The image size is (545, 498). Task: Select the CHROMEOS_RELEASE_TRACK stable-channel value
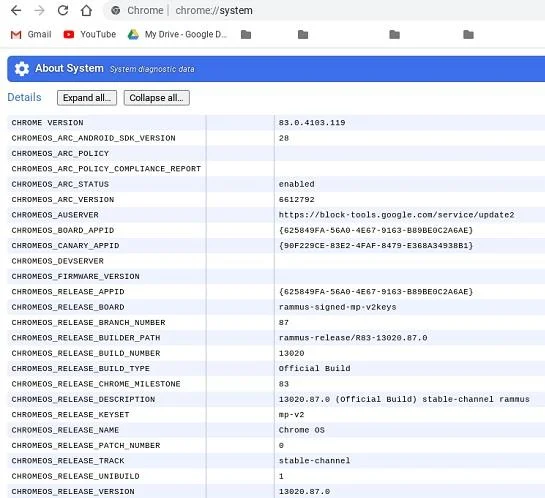click(314, 460)
